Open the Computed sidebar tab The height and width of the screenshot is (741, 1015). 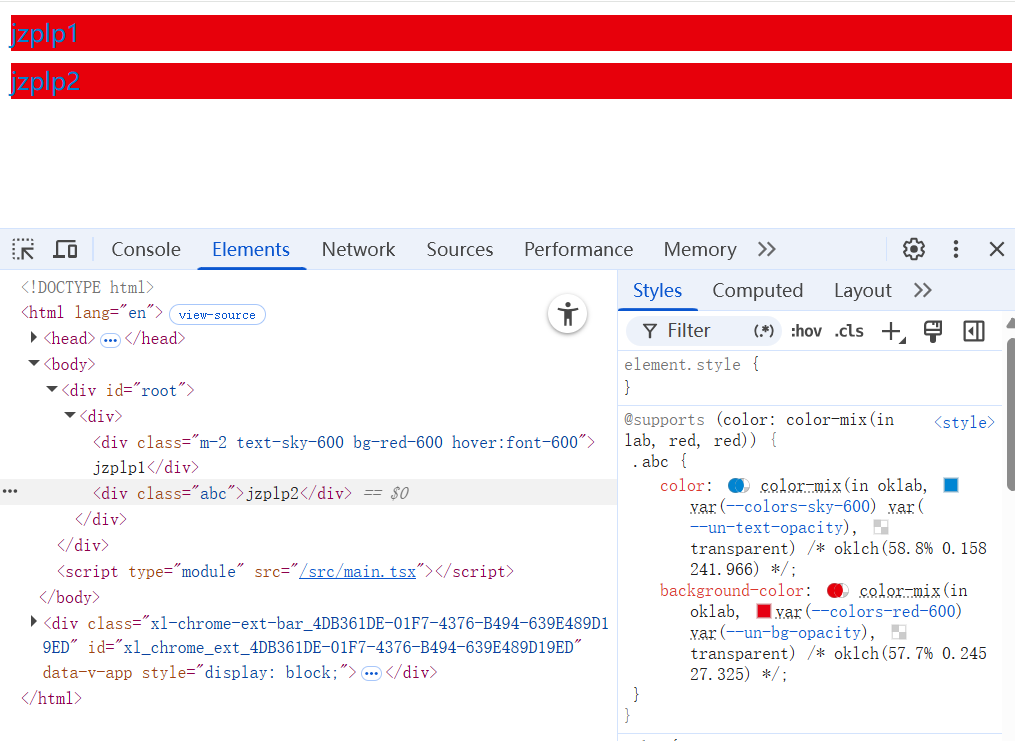(757, 290)
